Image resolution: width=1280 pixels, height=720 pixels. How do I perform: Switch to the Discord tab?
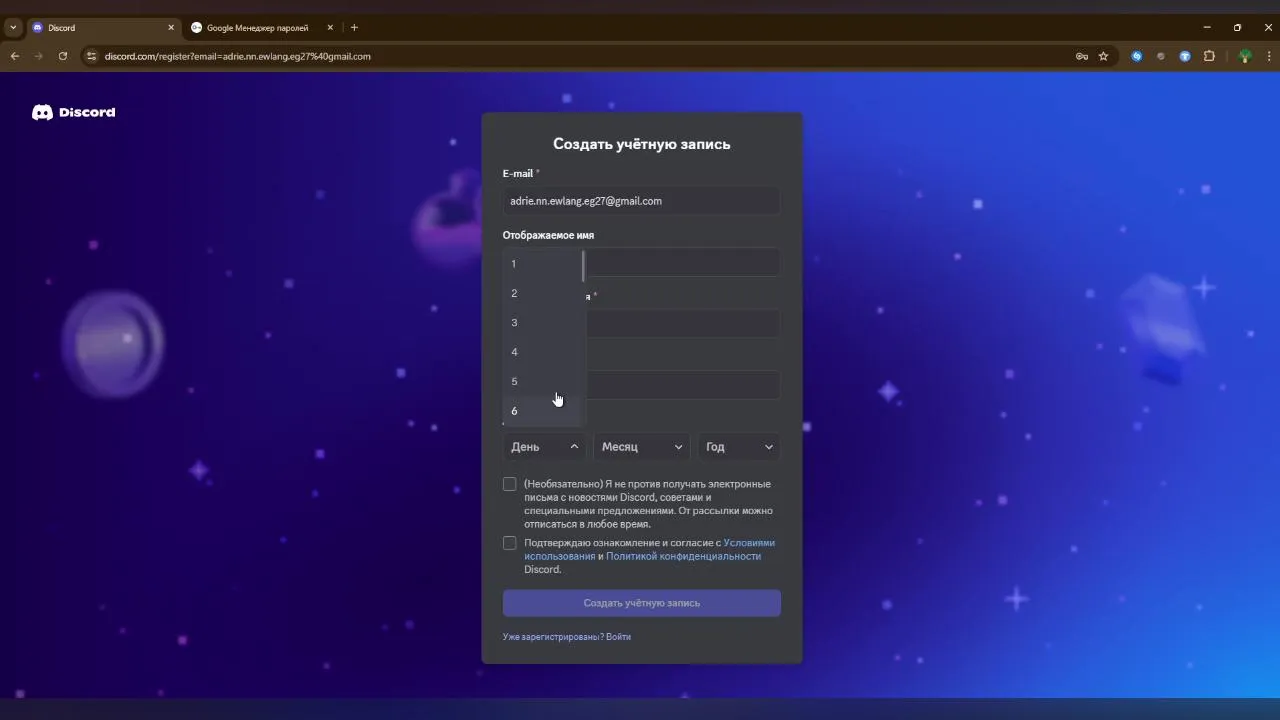pyautogui.click(x=103, y=27)
